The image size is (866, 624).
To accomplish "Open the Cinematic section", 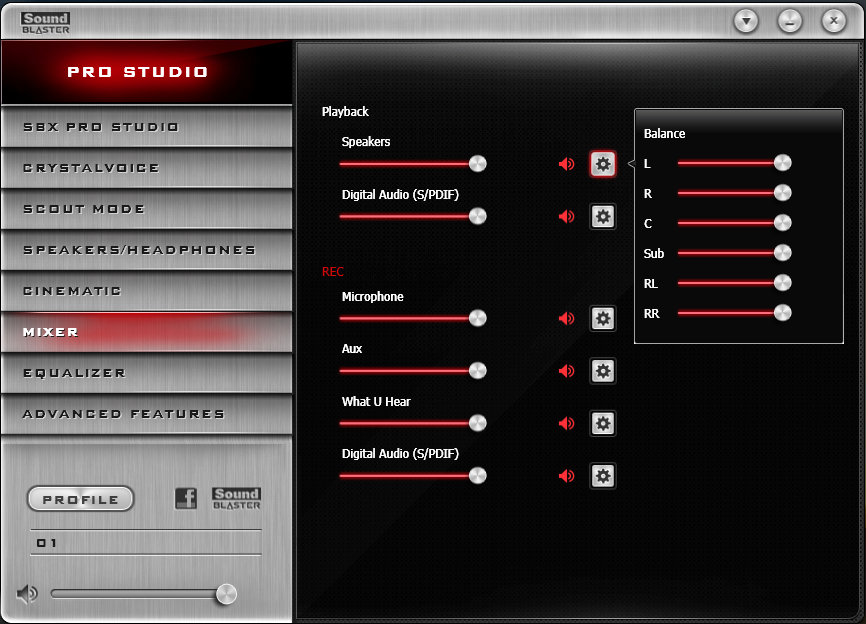I will (x=146, y=291).
